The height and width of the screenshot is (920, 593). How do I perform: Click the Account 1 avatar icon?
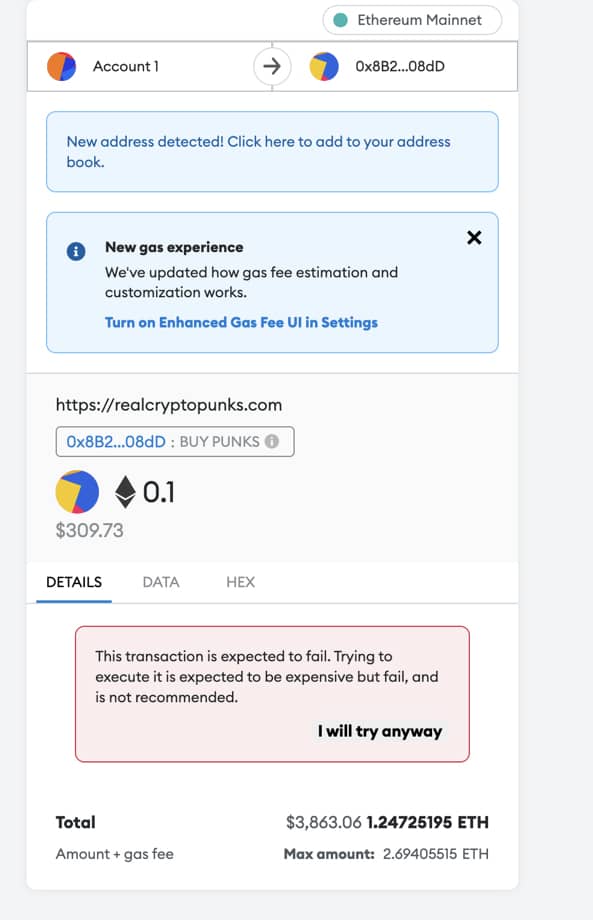click(62, 66)
